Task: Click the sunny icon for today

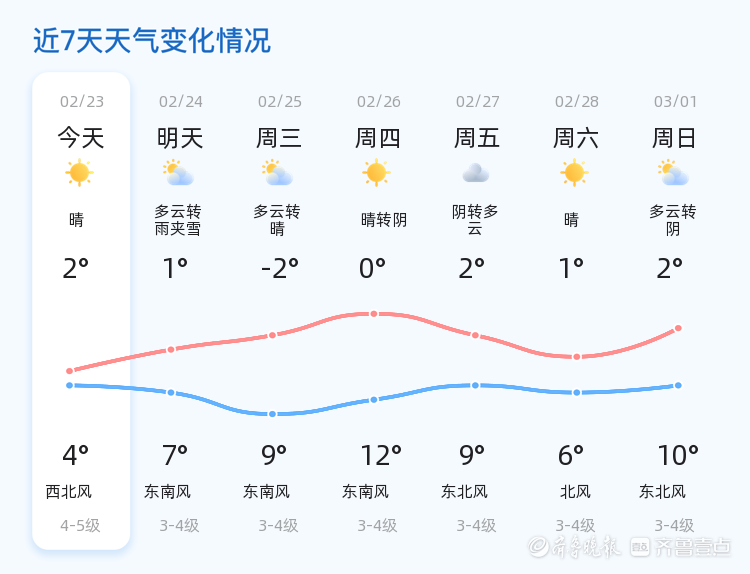Action: (79, 173)
